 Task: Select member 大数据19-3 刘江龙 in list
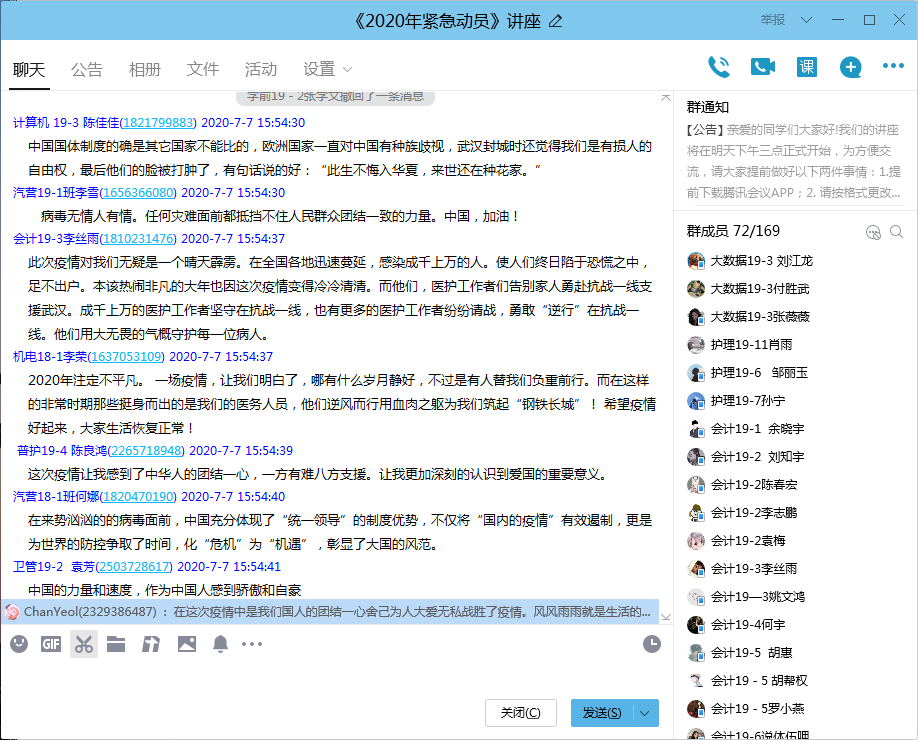pos(760,261)
